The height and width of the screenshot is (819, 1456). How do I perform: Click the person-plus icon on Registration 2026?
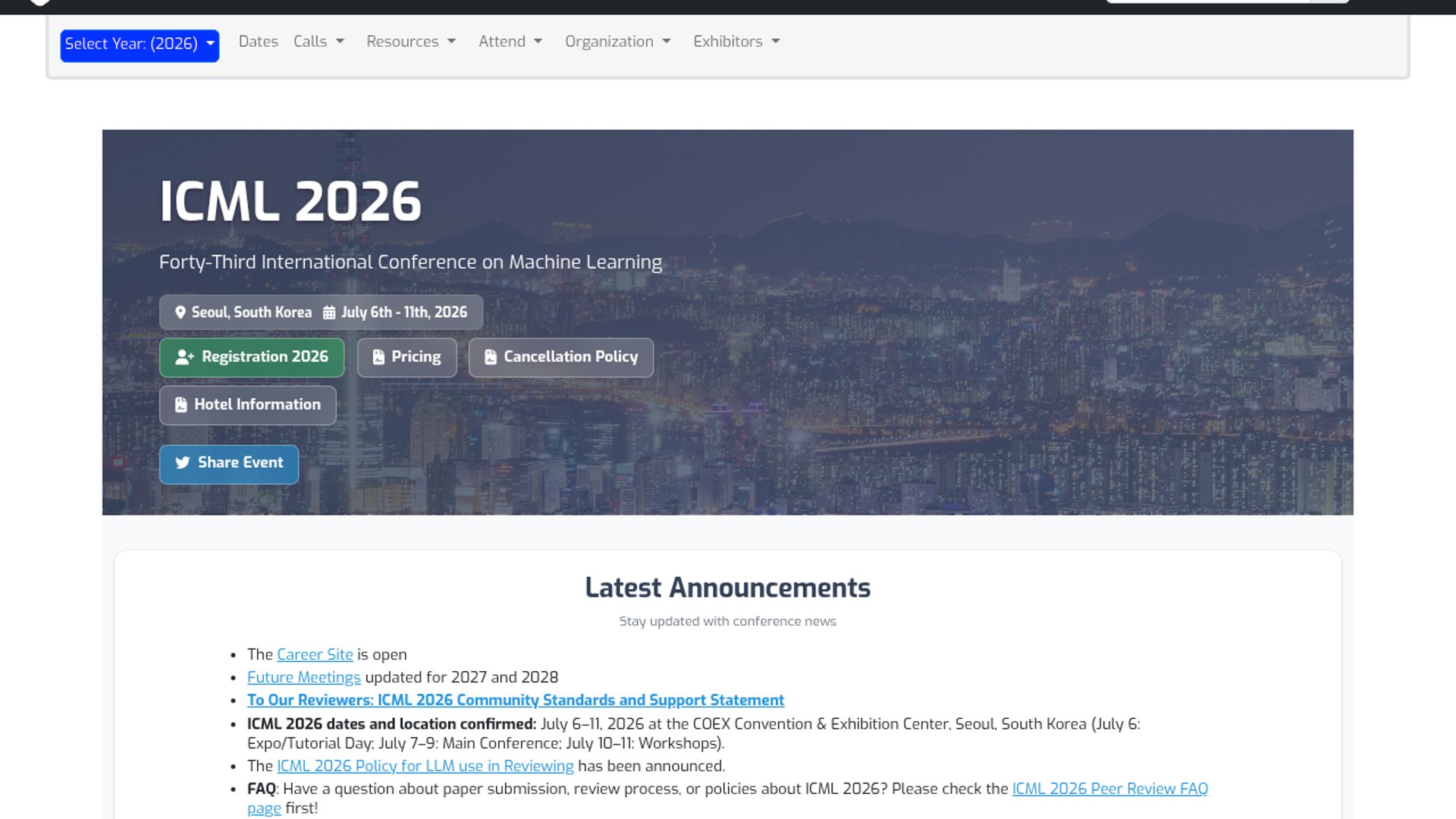[184, 356]
